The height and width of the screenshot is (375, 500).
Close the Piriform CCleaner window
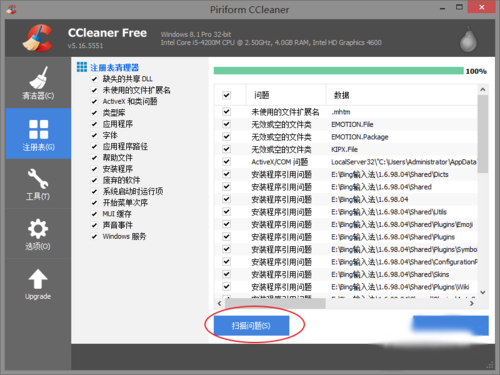click(x=481, y=7)
